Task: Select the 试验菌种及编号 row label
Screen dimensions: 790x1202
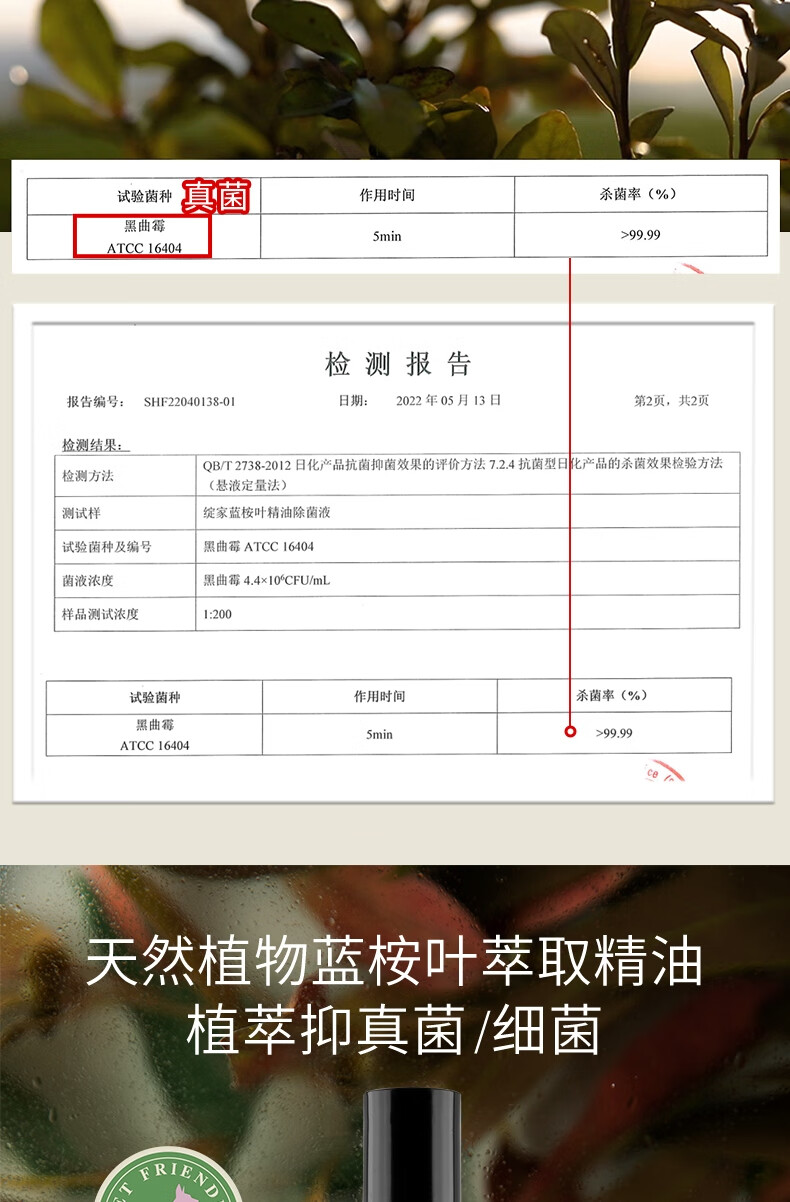Action: click(107, 547)
